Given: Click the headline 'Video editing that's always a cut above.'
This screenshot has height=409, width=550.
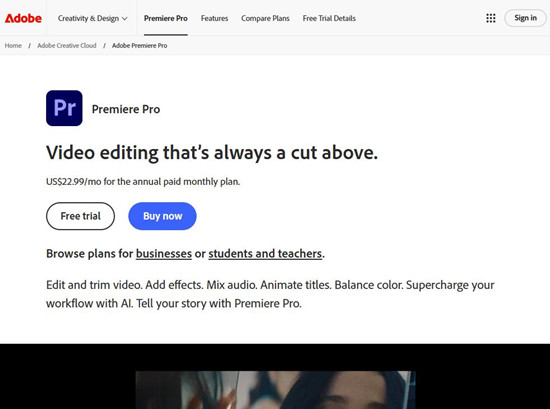Looking at the screenshot, I should pos(212,153).
